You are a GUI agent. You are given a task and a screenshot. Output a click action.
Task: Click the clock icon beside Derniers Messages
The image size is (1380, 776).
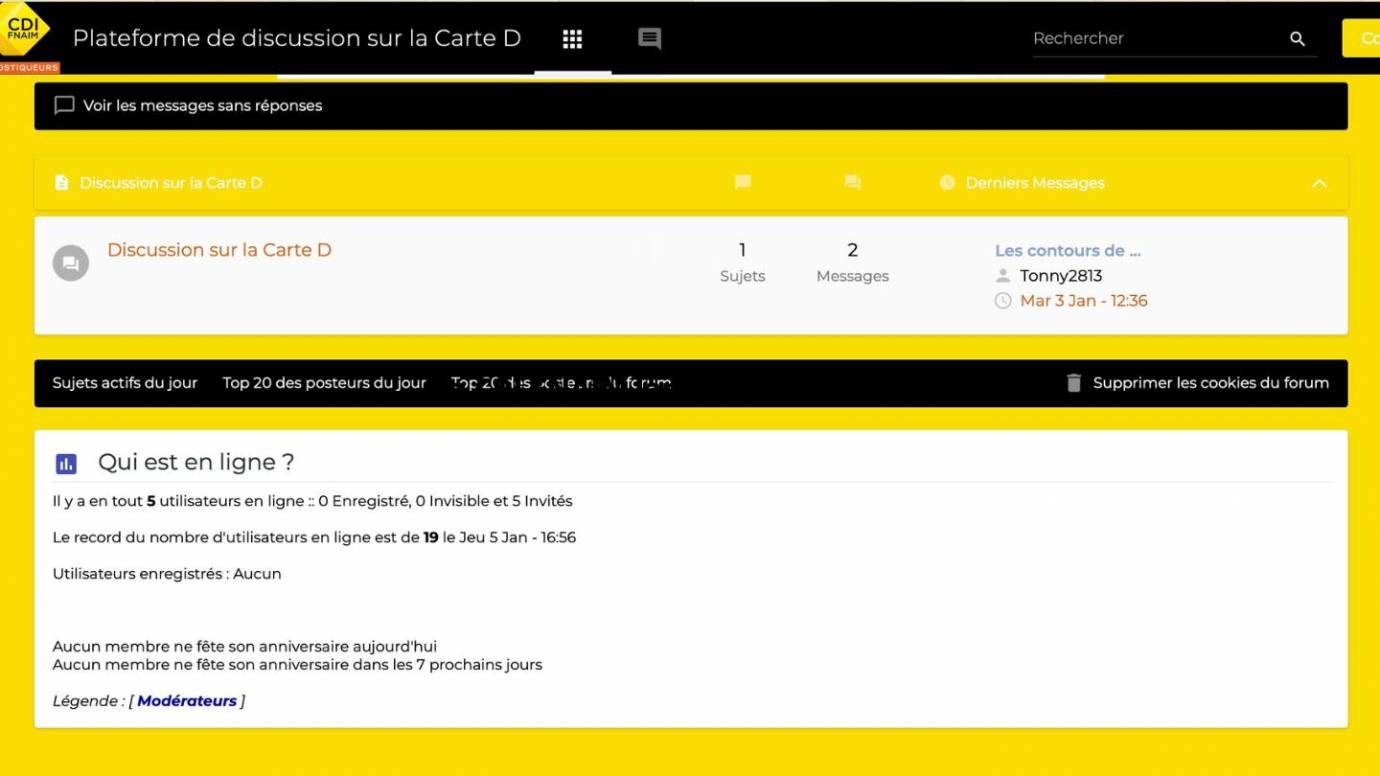point(947,183)
